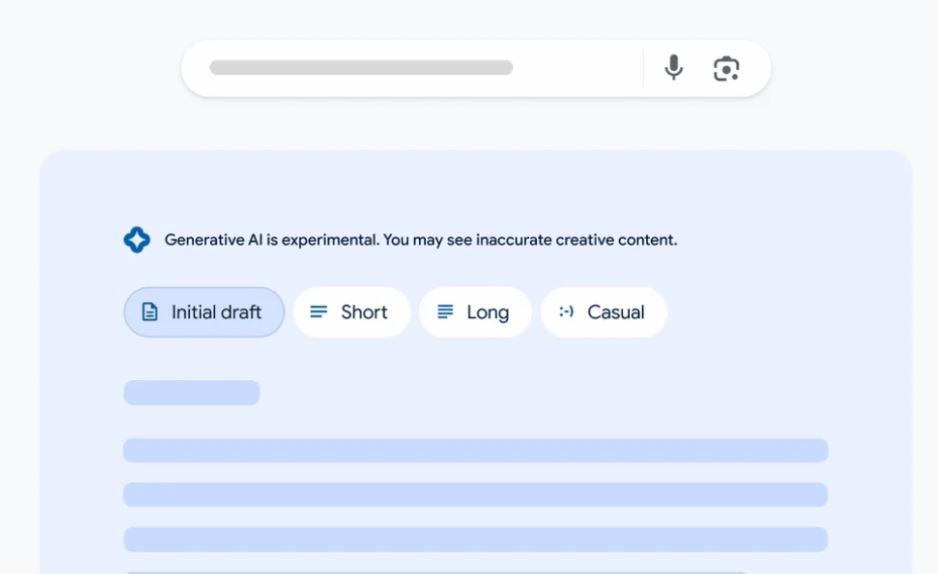The width and height of the screenshot is (938, 574).
Task: Click the document icon in Initial draft
Action: point(150,312)
